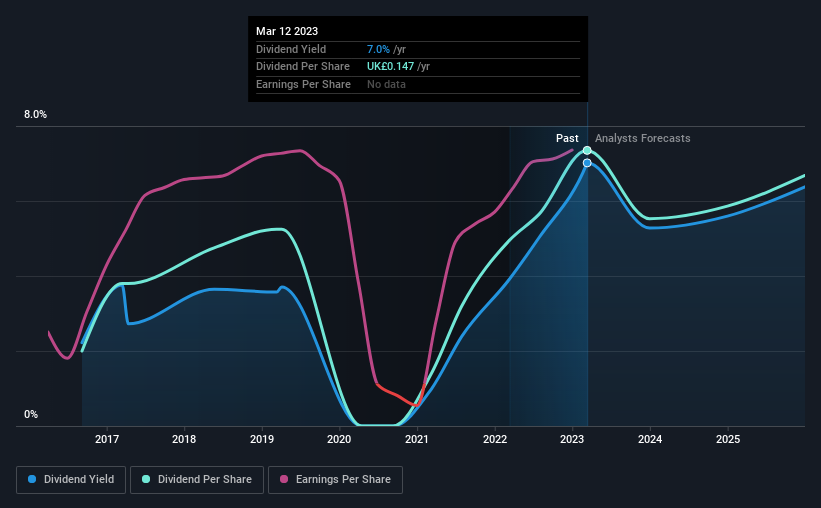Click the 2019 x-axis label

[x=262, y=439]
